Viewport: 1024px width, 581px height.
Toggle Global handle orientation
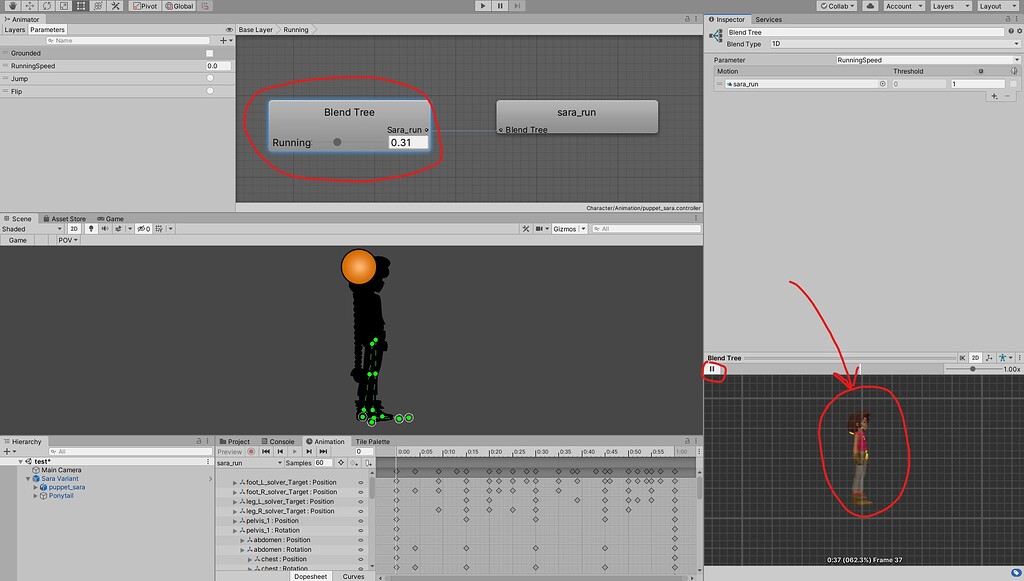pos(178,6)
